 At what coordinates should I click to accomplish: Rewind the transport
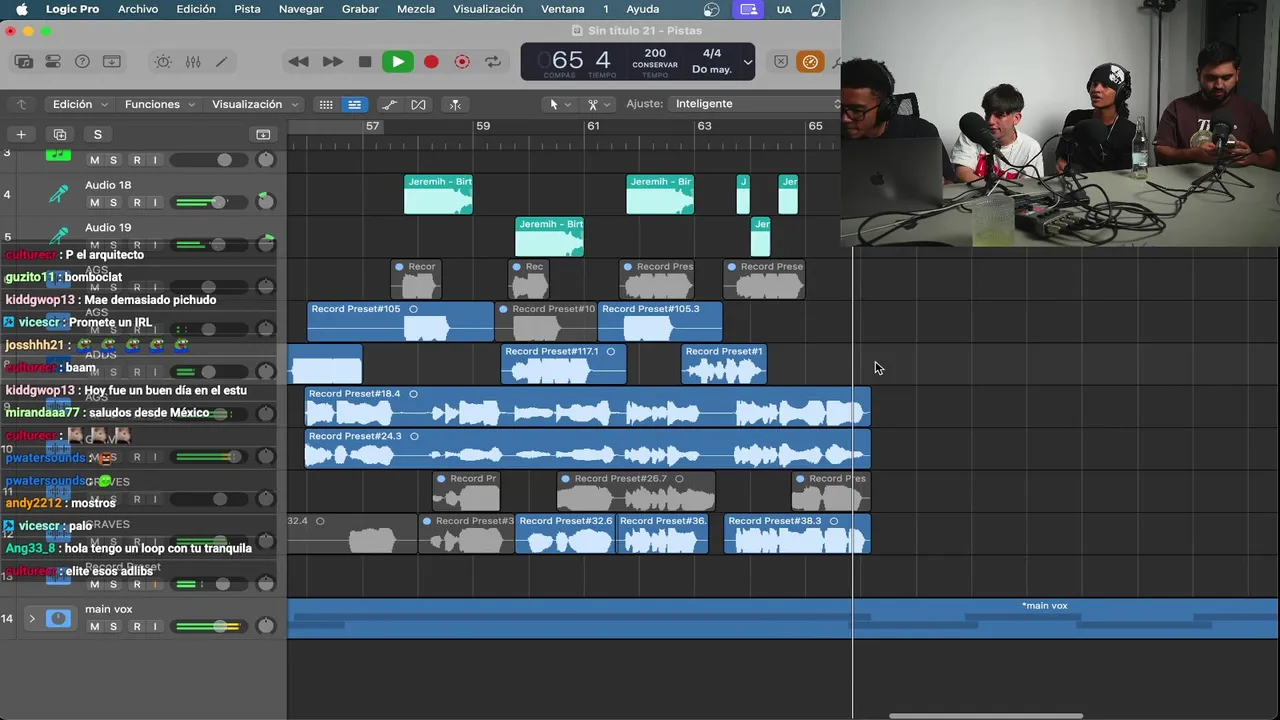pos(298,62)
